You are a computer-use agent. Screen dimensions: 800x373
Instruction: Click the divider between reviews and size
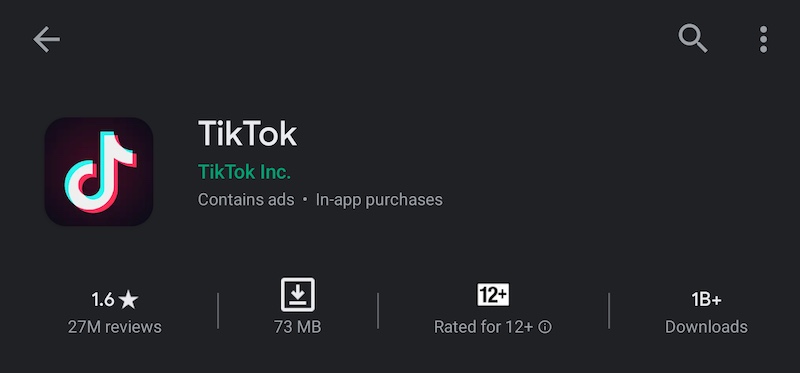[x=218, y=310]
